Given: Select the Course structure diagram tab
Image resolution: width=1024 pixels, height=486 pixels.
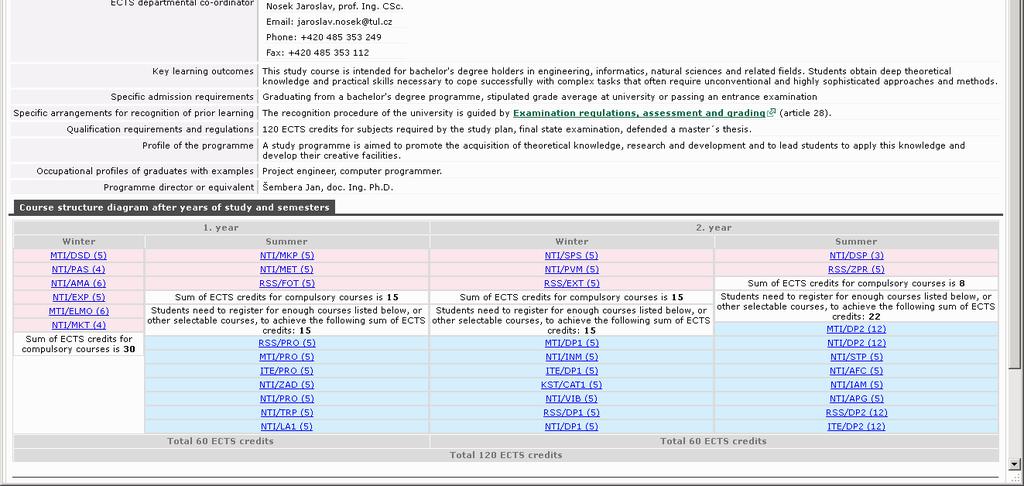Looking at the screenshot, I should (174, 208).
